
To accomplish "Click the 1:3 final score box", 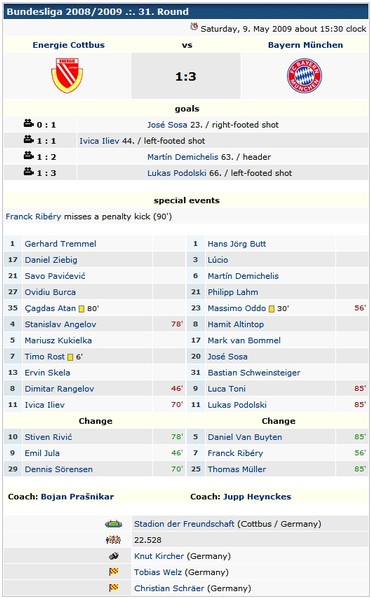I will pos(186,76).
